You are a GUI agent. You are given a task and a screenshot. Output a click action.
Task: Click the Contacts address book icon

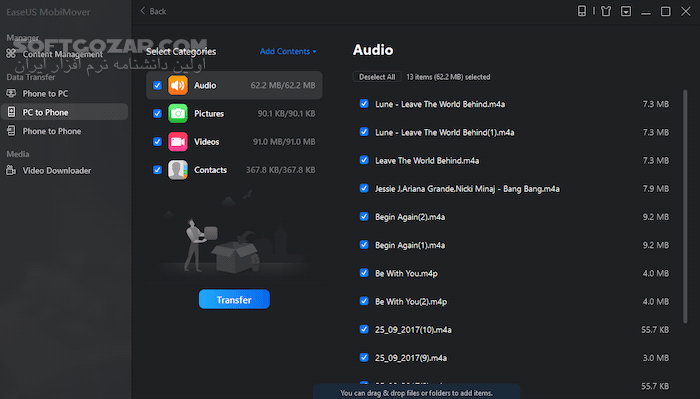(178, 170)
